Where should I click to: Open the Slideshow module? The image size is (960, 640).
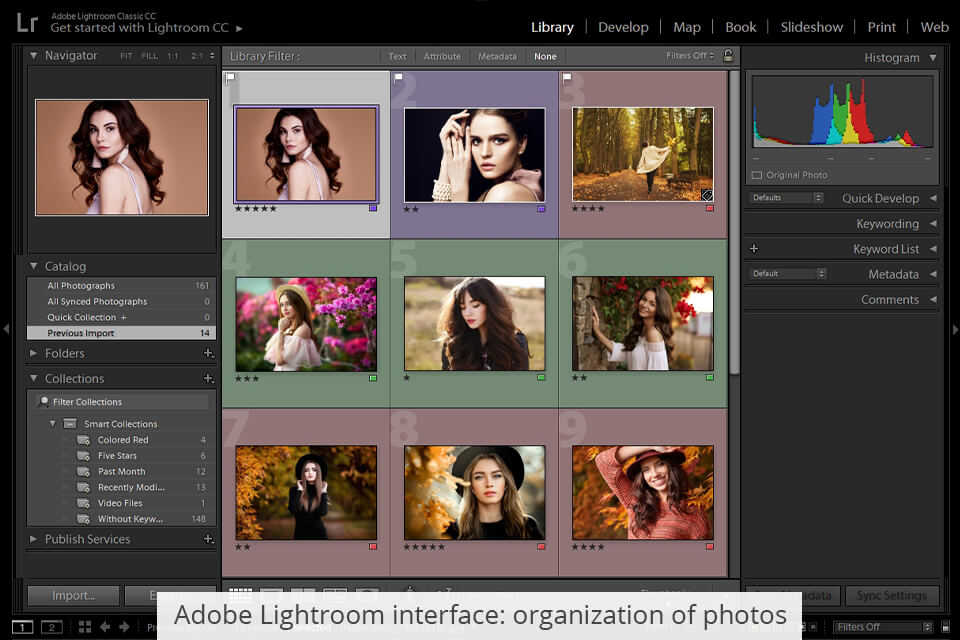[811, 27]
